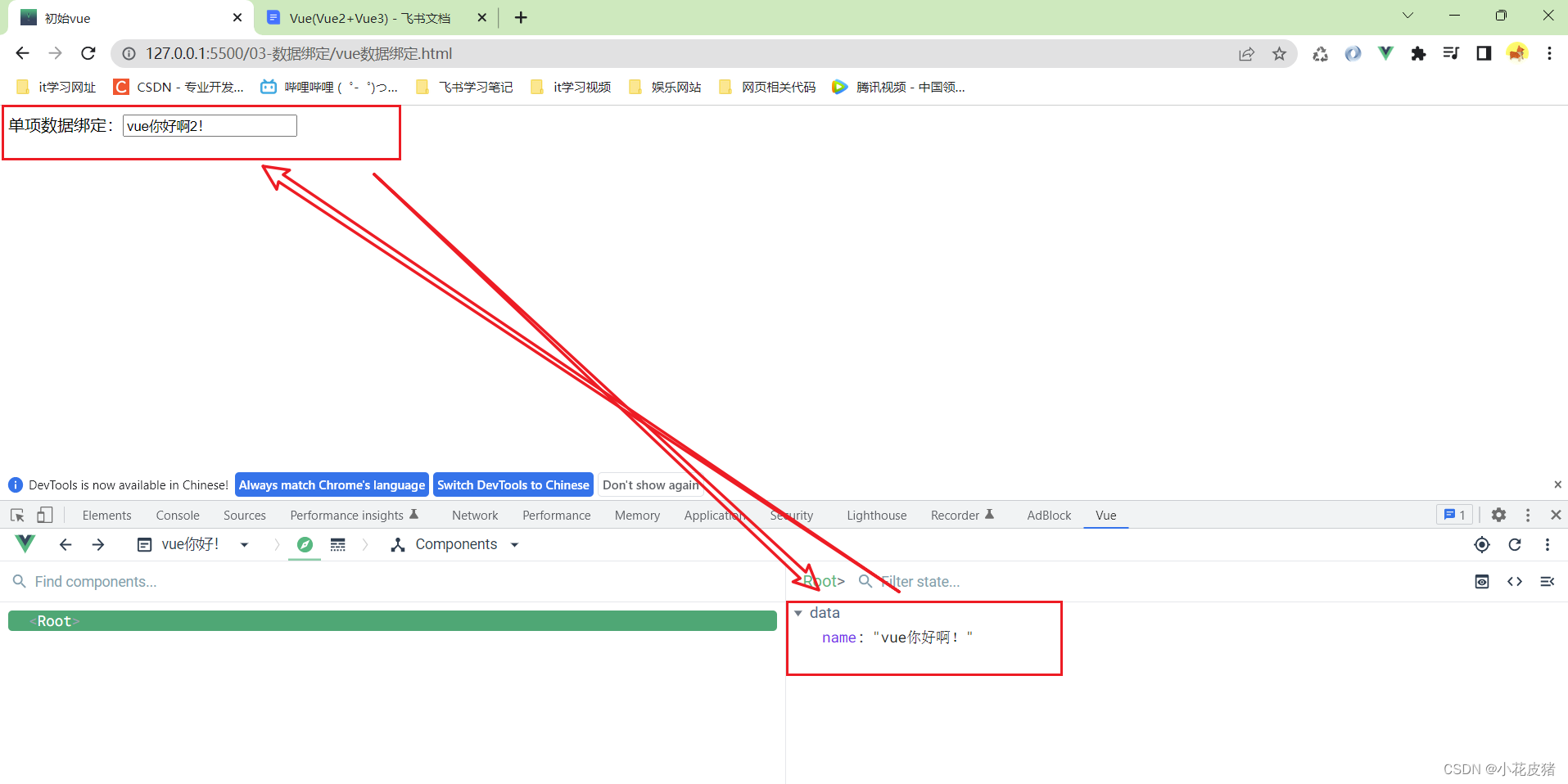Click Always match Chrome's language button
The width and height of the screenshot is (1568, 784).
[x=332, y=484]
